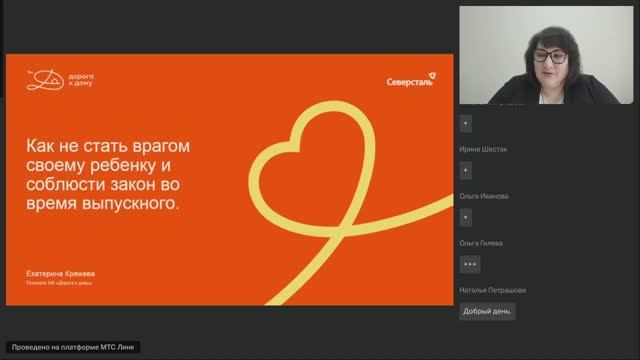
Task: Select the «+» message above «Ирина Шестак»
Action: [x=466, y=123]
